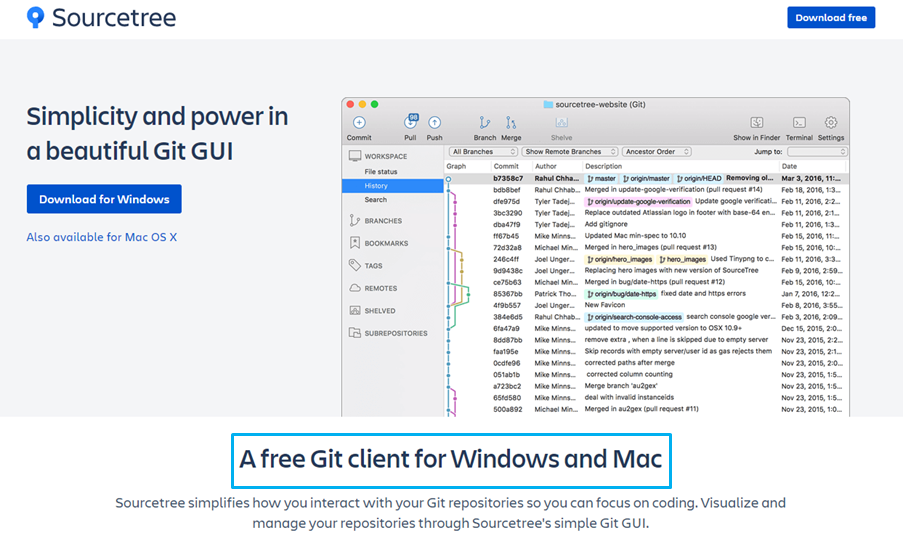Click the Remotes cloud icon

(355, 288)
